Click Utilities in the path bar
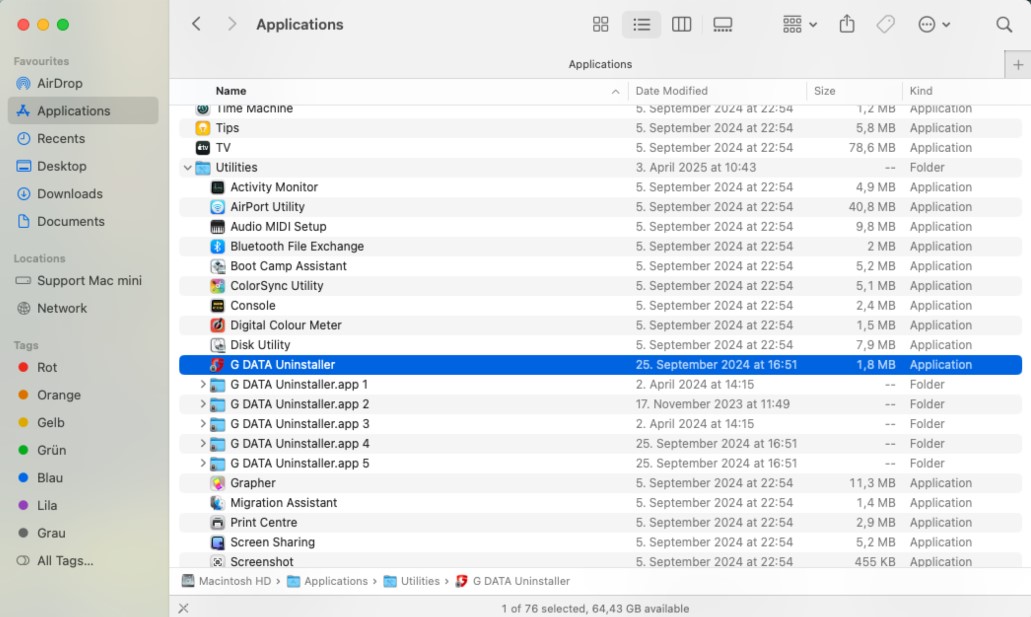Image resolution: width=1031 pixels, height=617 pixels. 412,581
